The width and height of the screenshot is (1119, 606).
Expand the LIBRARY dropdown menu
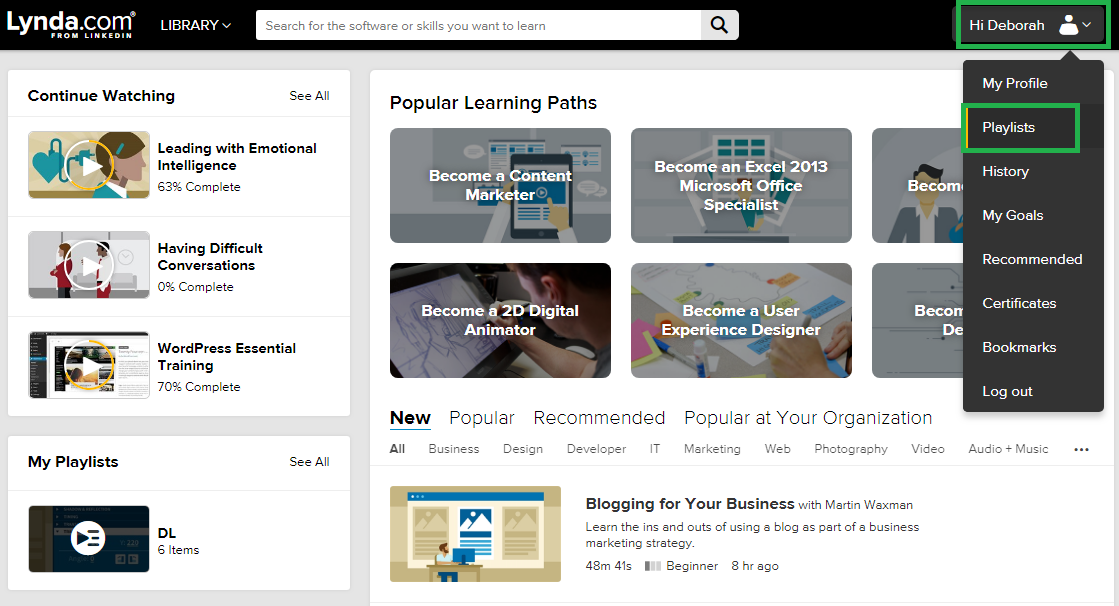[x=196, y=25]
